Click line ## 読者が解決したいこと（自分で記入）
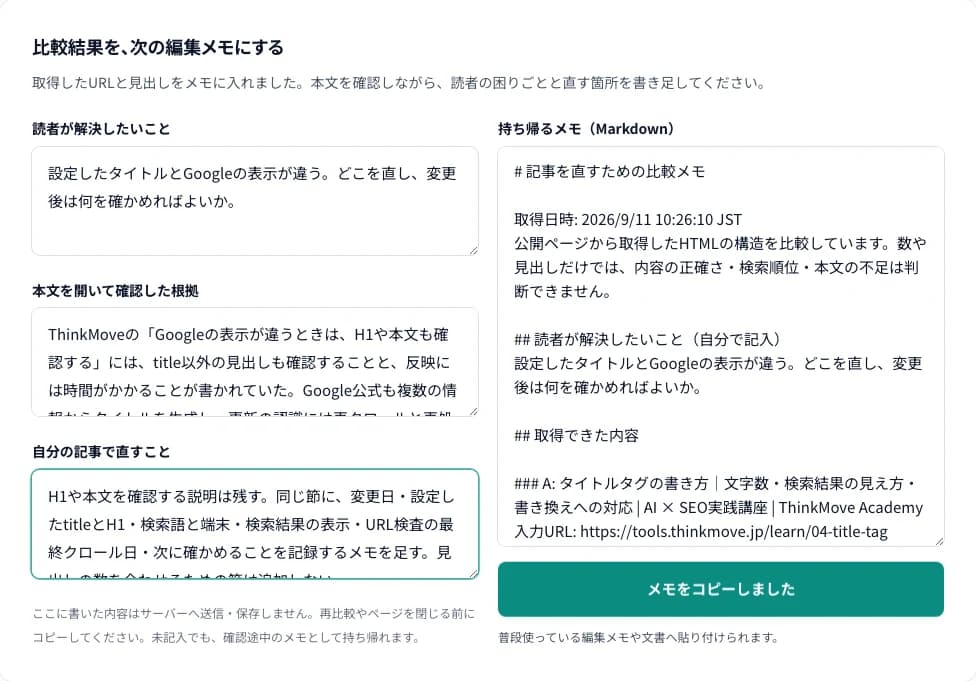Image resolution: width=976 pixels, height=681 pixels. tap(647, 340)
